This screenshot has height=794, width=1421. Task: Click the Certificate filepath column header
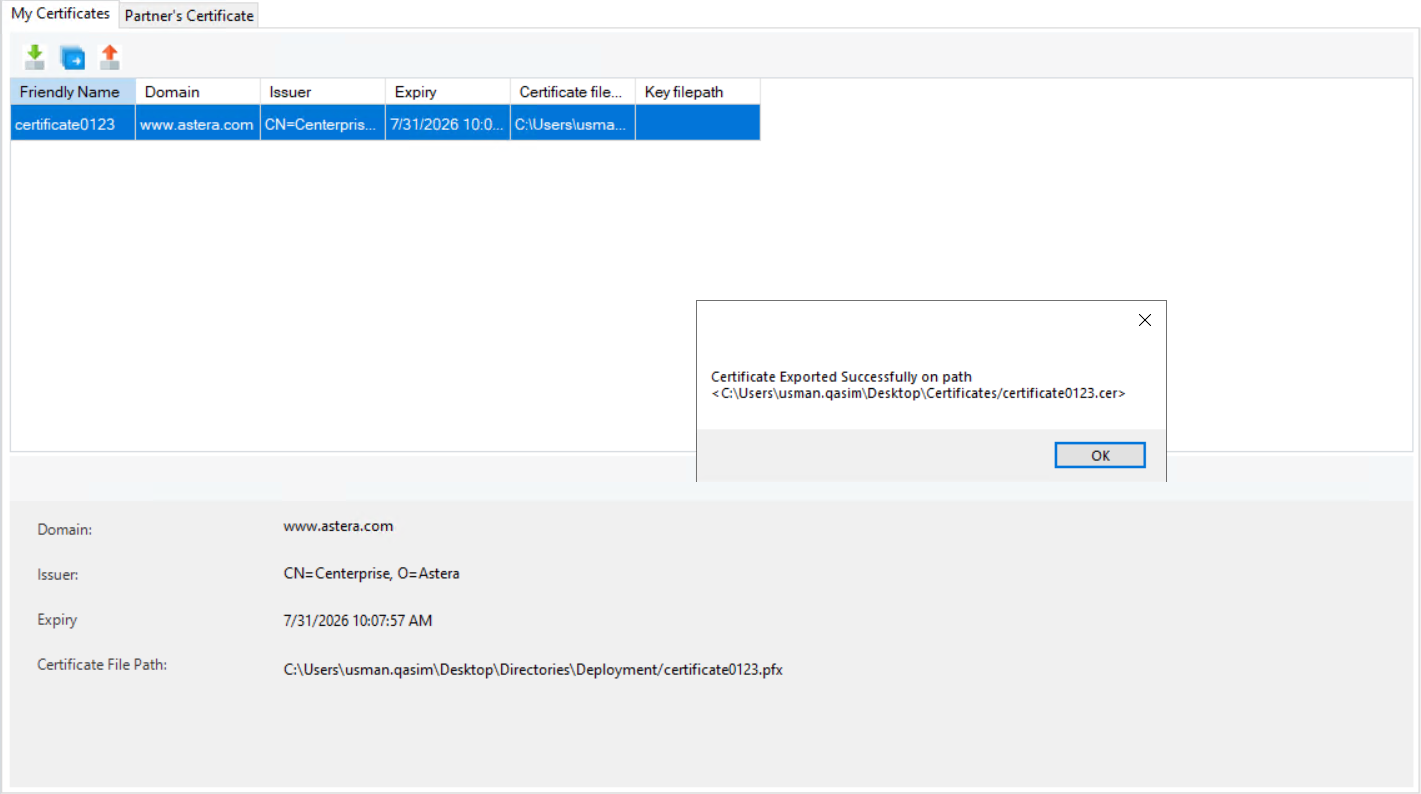[572, 92]
